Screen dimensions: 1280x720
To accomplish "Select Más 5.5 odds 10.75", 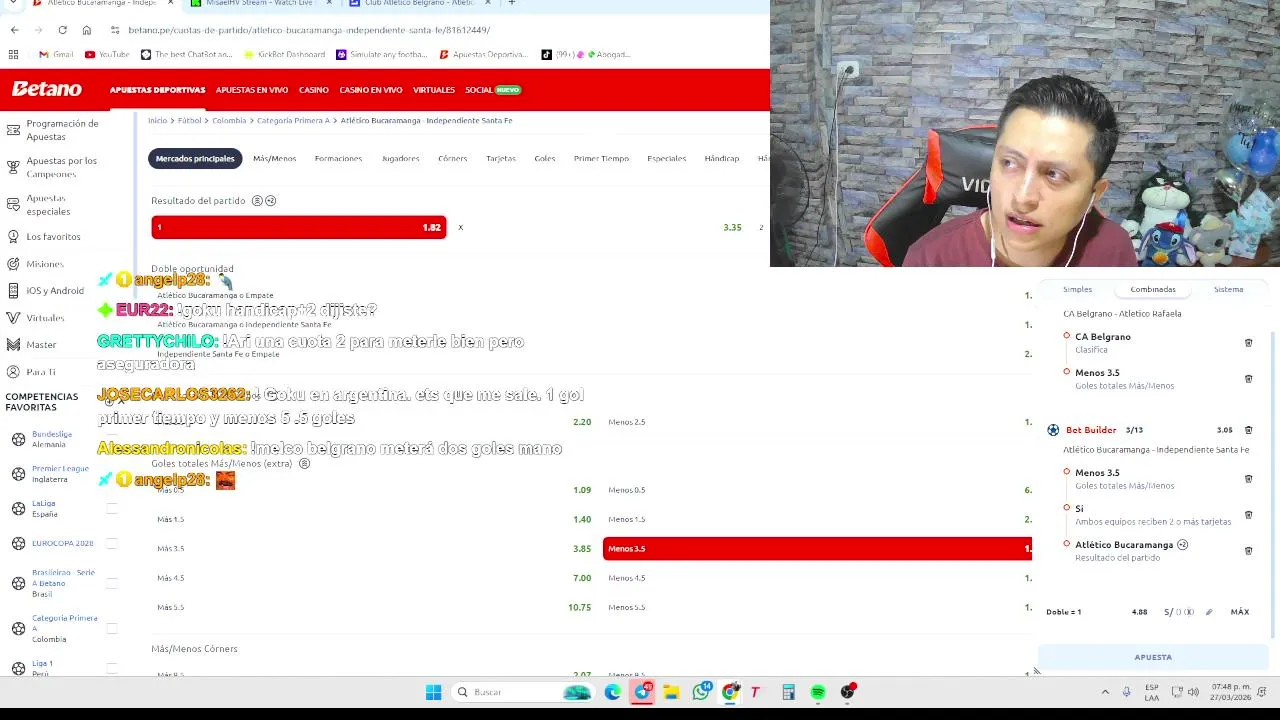I will pyautogui.click(x=374, y=607).
